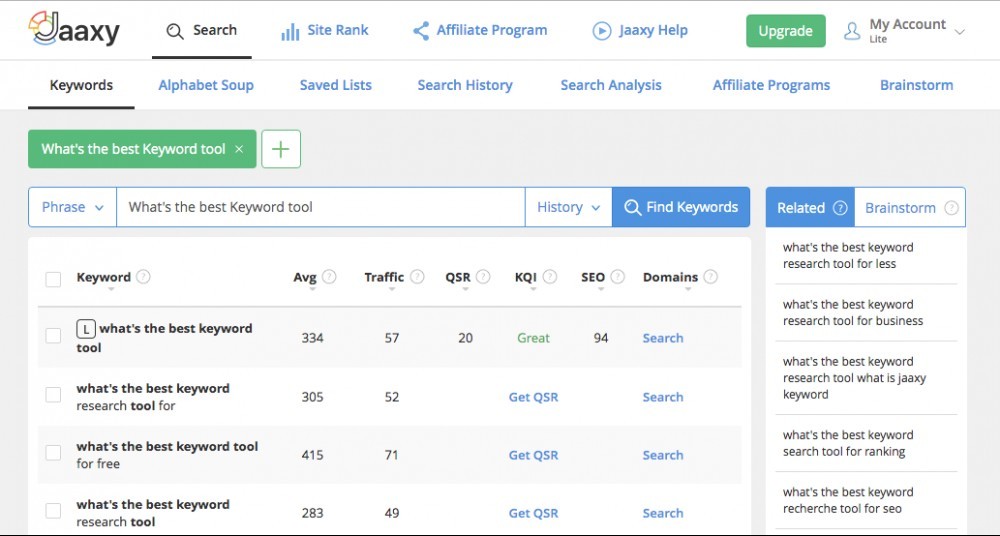
Task: Click the keyword search input field
Action: 321,207
